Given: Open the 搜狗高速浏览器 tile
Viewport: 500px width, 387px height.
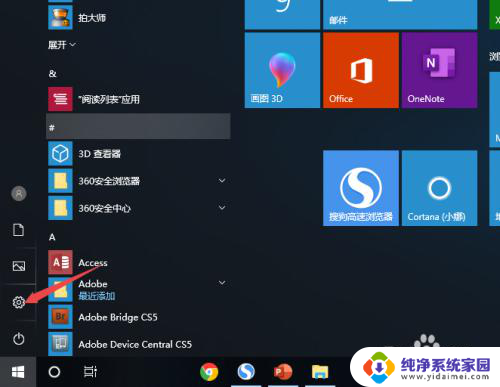Looking at the screenshot, I should (x=361, y=188).
